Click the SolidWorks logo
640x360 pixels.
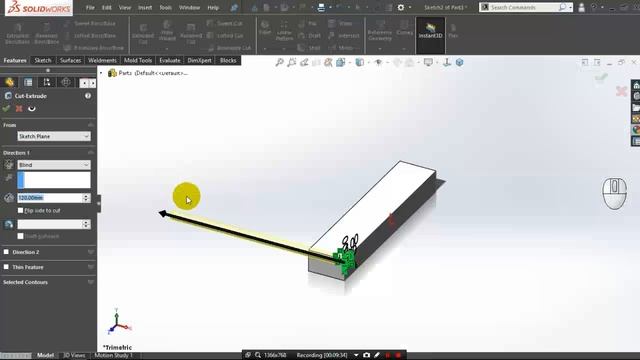point(39,8)
